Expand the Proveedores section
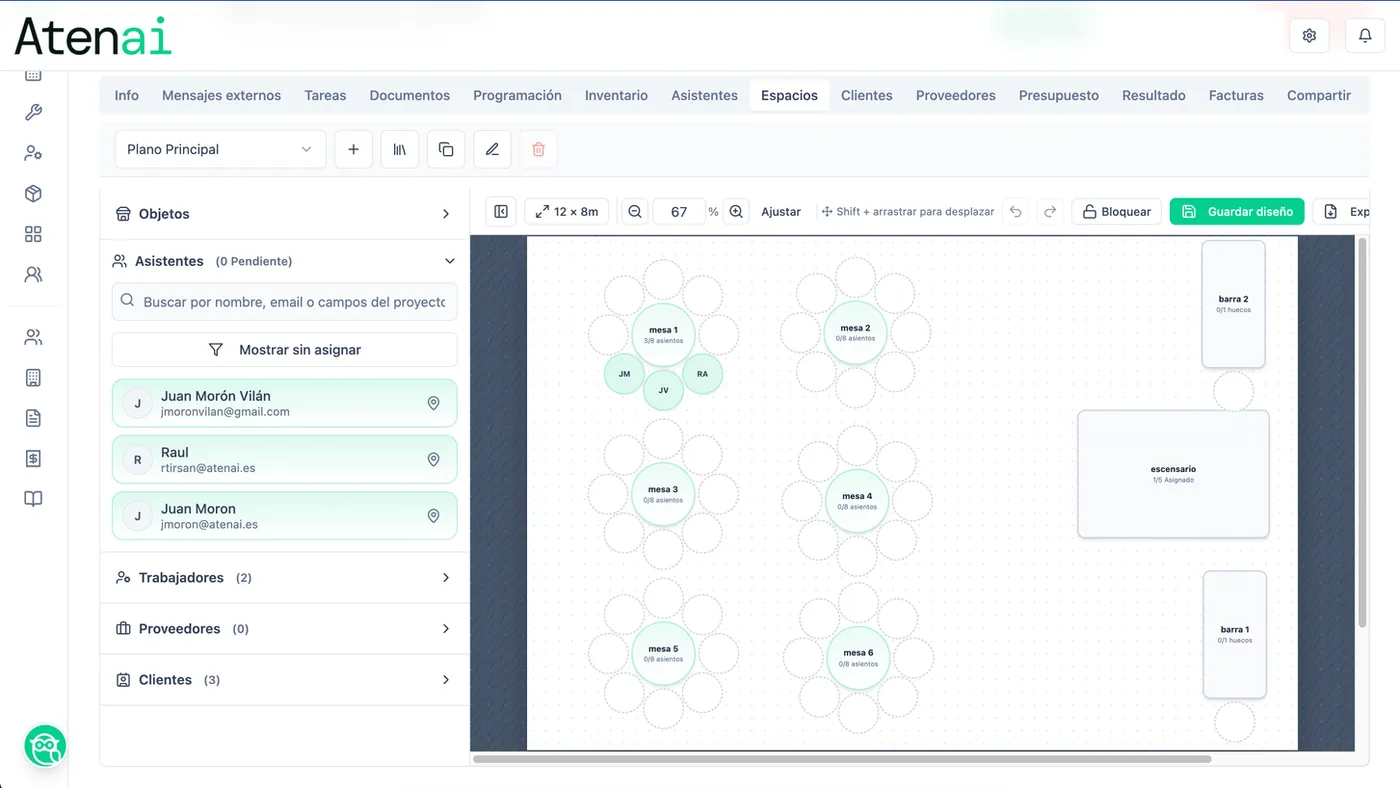Image resolution: width=1400 pixels, height=788 pixels. 285,629
